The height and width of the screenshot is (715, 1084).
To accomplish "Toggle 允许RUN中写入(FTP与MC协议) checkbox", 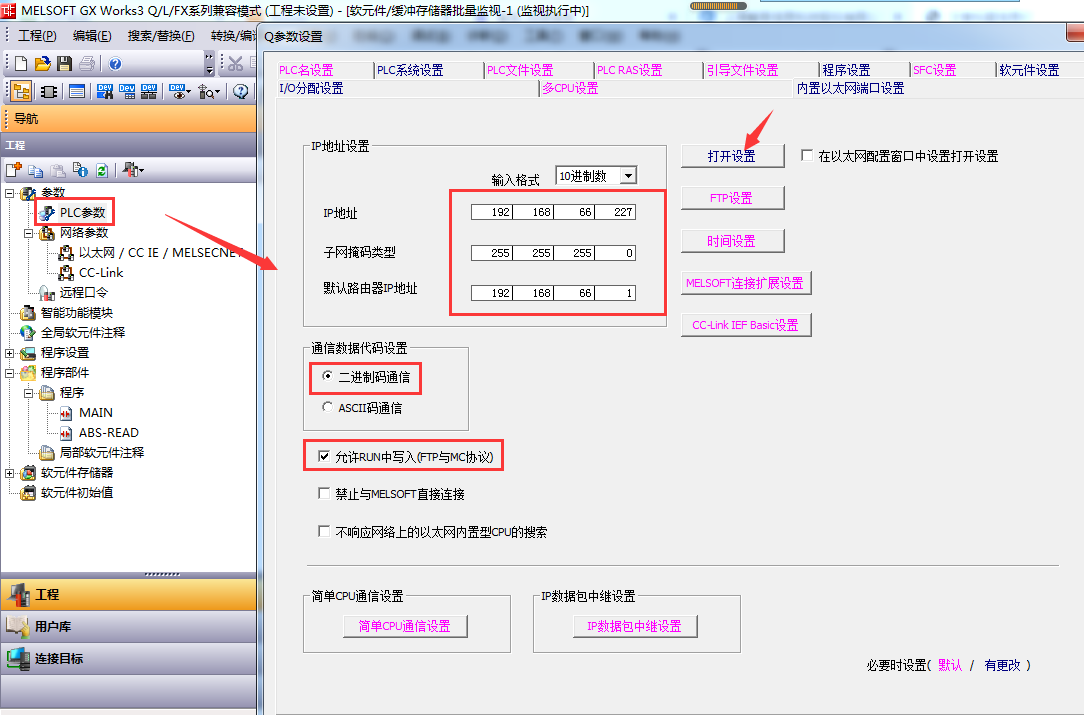I will [x=324, y=456].
